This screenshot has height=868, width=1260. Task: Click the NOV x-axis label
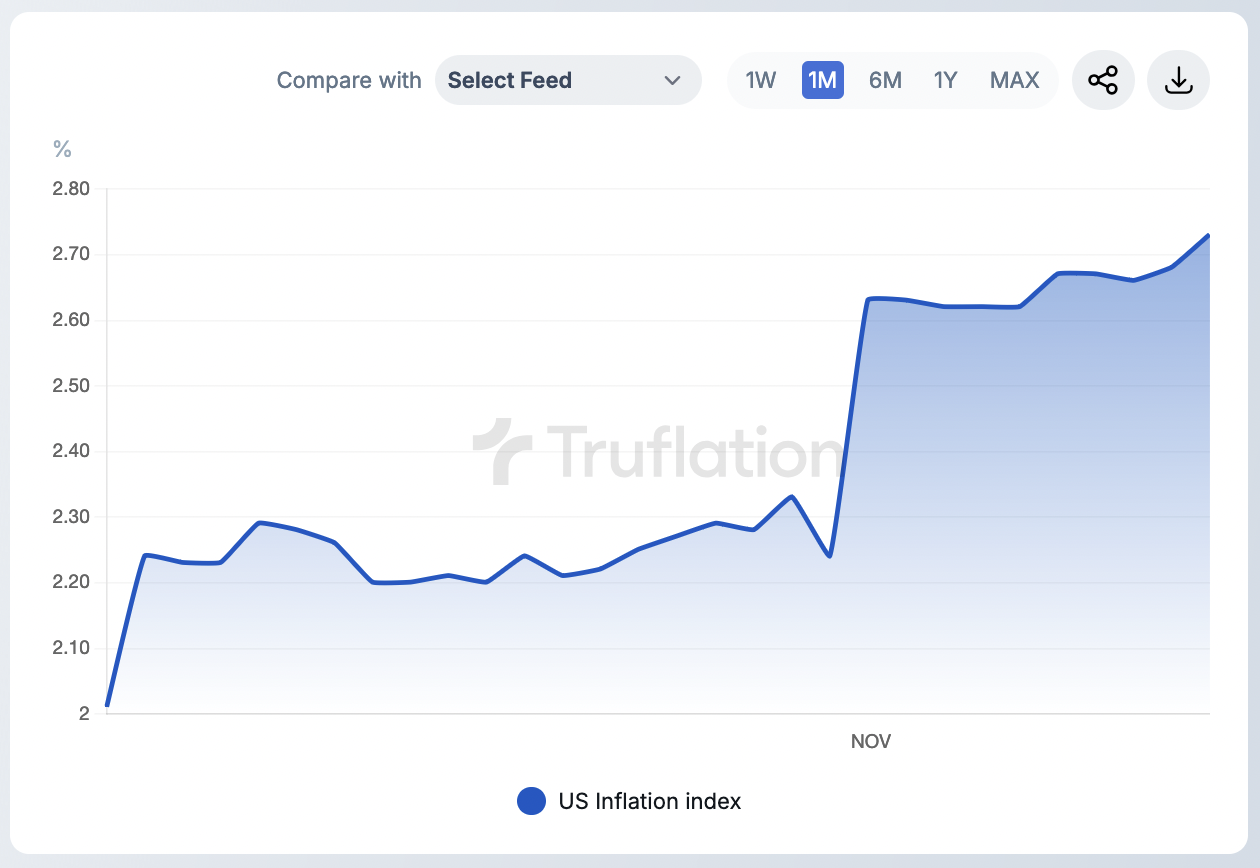[x=870, y=741]
